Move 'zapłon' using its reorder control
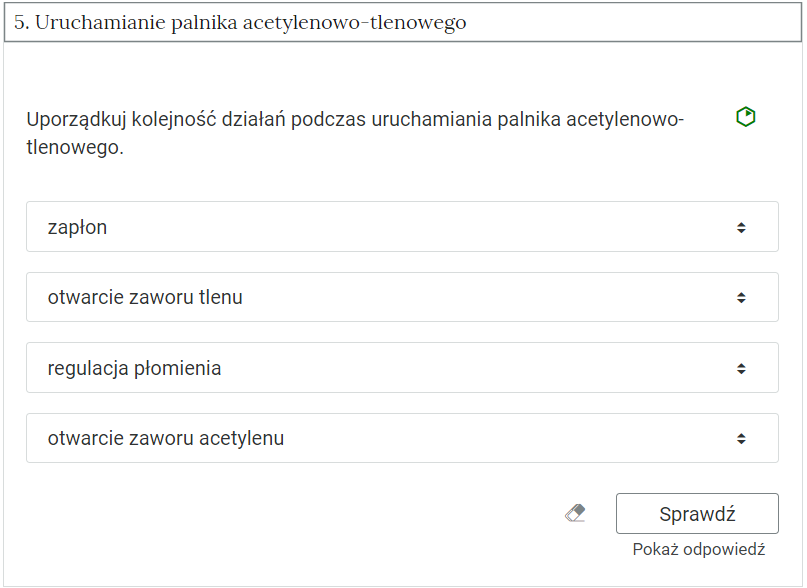 (x=741, y=226)
